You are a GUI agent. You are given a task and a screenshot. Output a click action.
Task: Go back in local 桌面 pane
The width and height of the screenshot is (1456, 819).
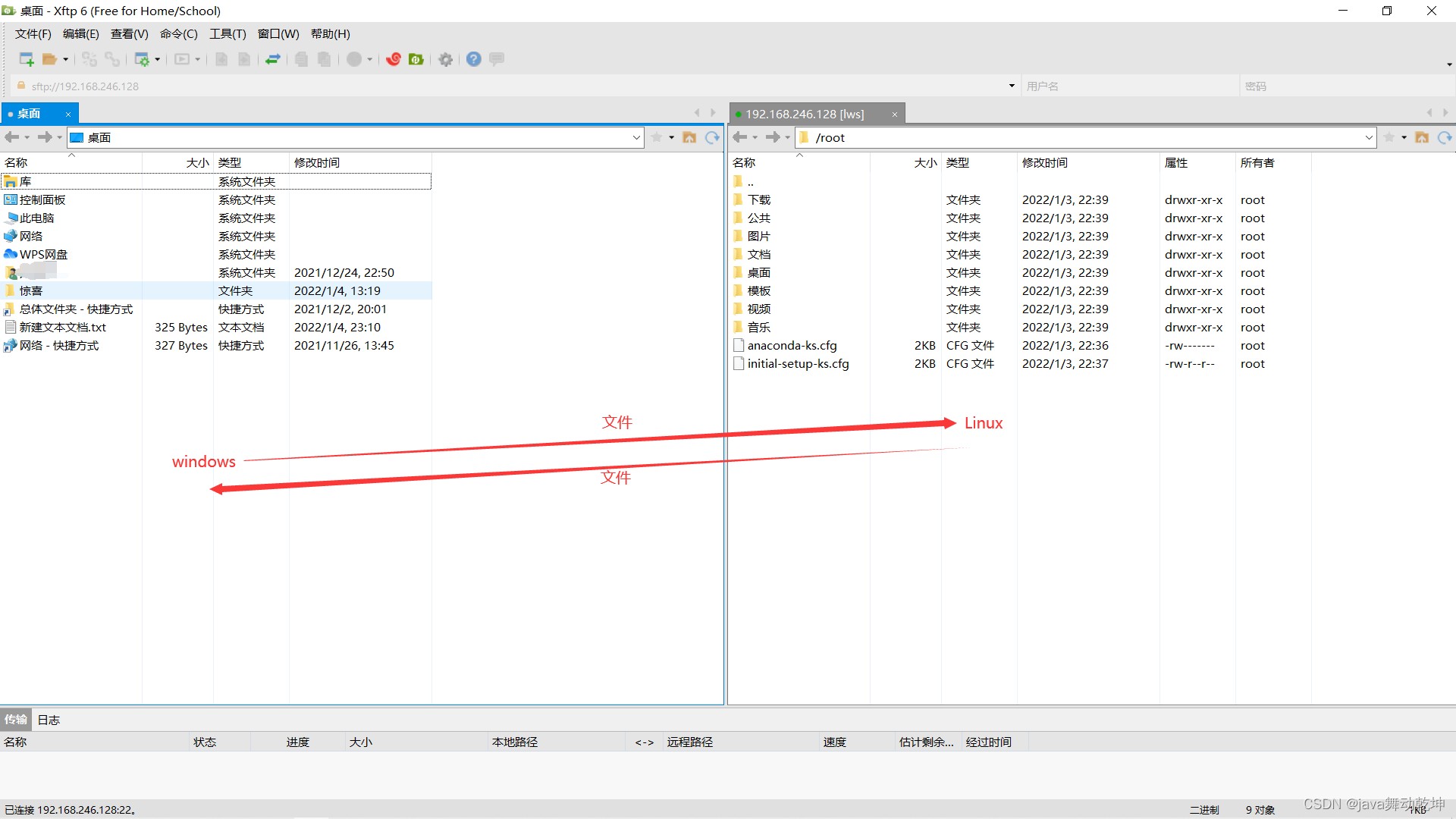[x=12, y=137]
